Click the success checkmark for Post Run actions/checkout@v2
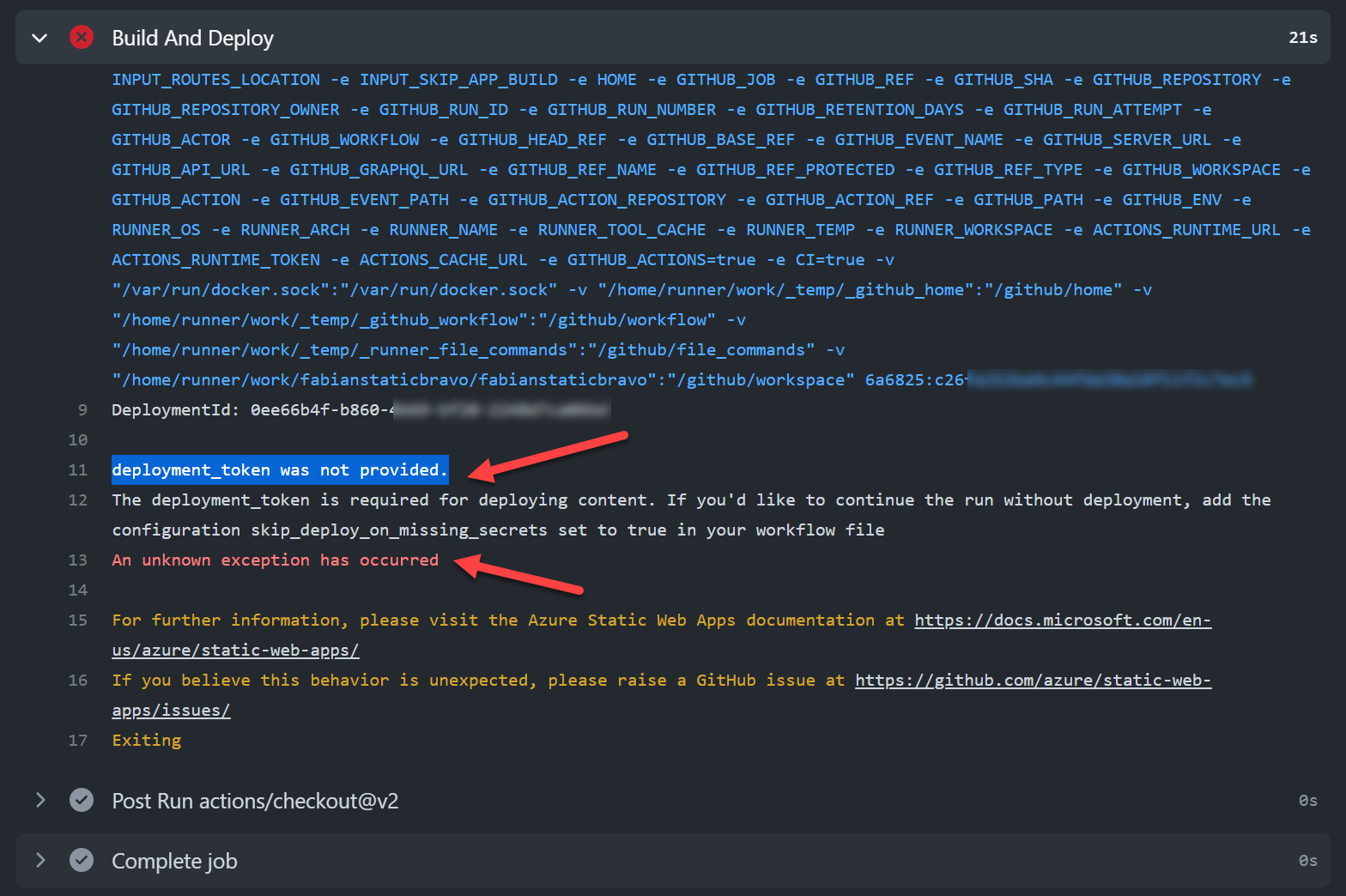The image size is (1346, 896). tap(82, 801)
